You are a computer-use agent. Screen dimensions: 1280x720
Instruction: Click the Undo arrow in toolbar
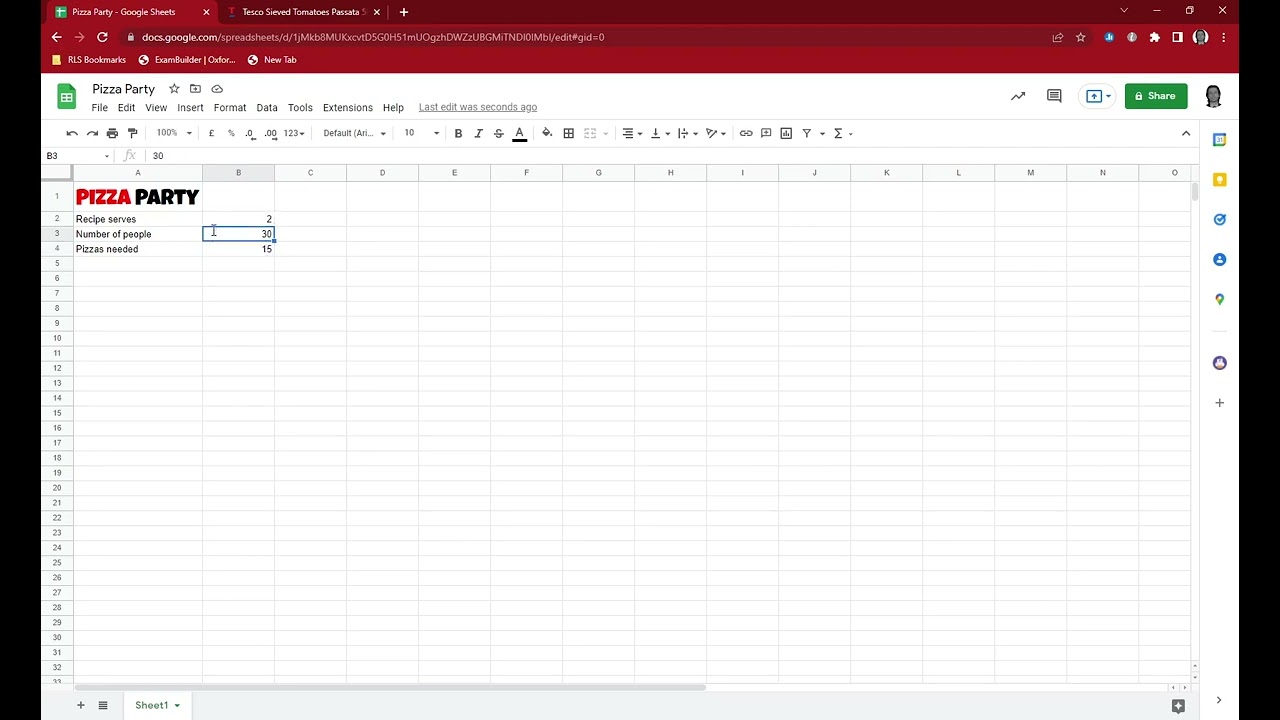click(x=72, y=133)
